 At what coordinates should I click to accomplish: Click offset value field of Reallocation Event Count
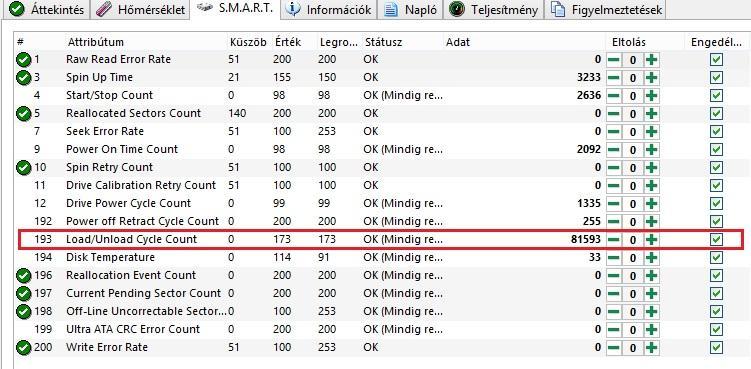632,276
